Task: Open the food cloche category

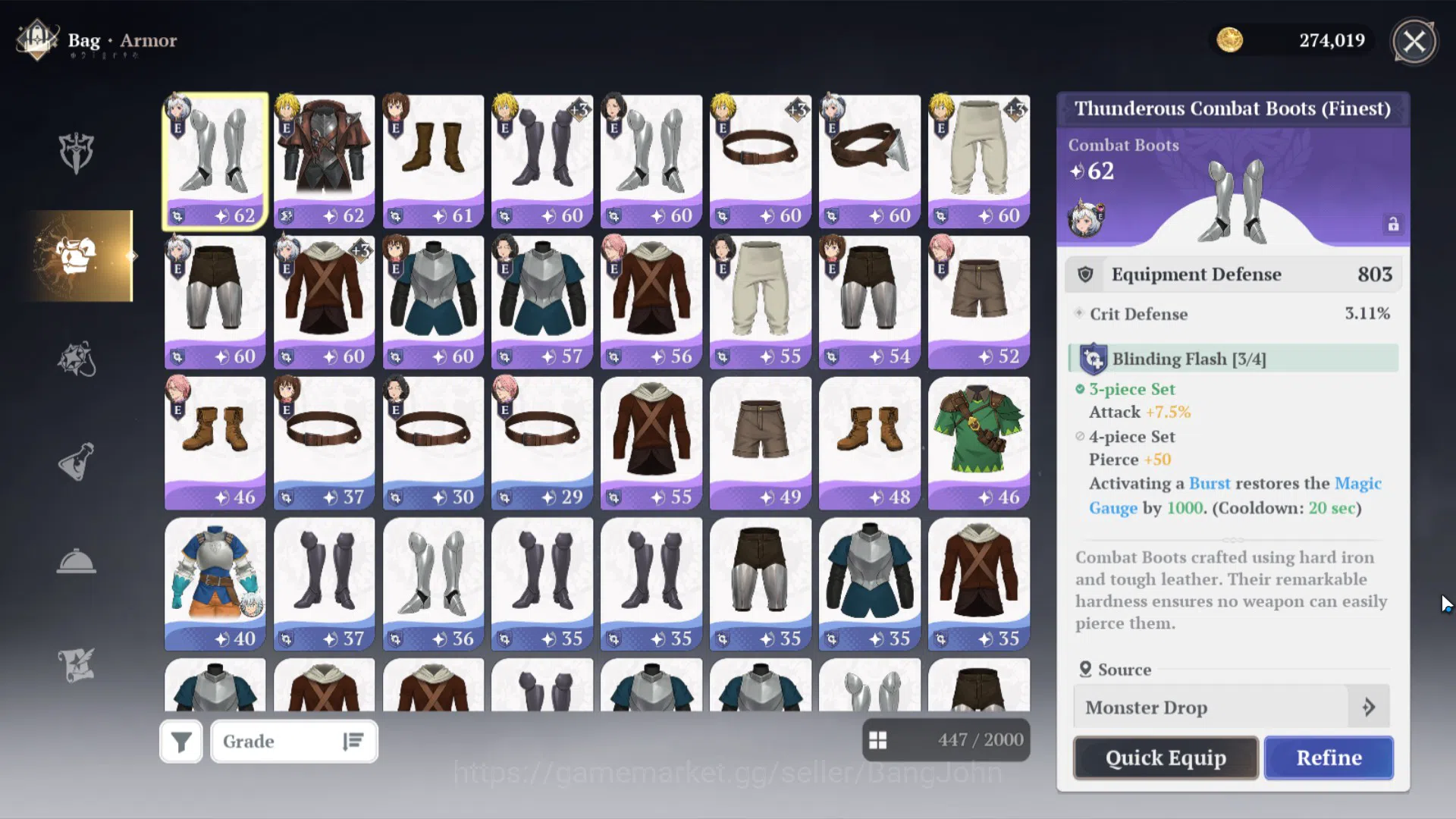Action: (77, 561)
